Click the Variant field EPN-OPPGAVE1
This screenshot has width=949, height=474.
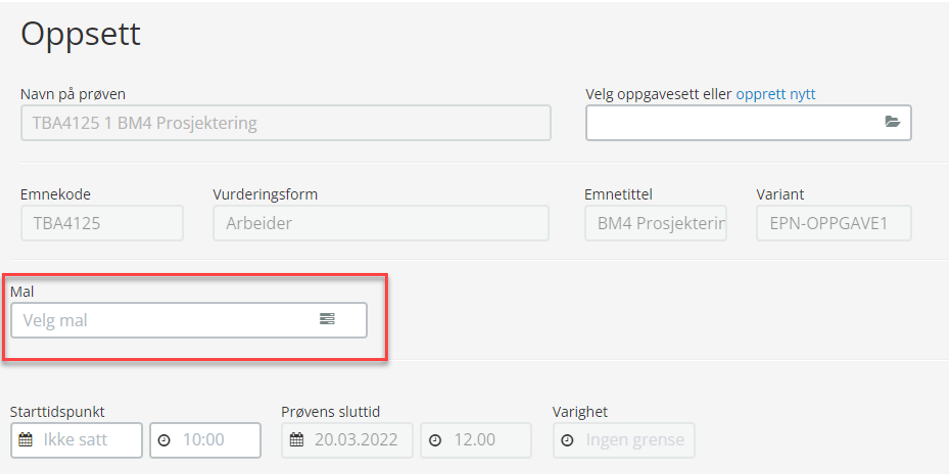(834, 223)
